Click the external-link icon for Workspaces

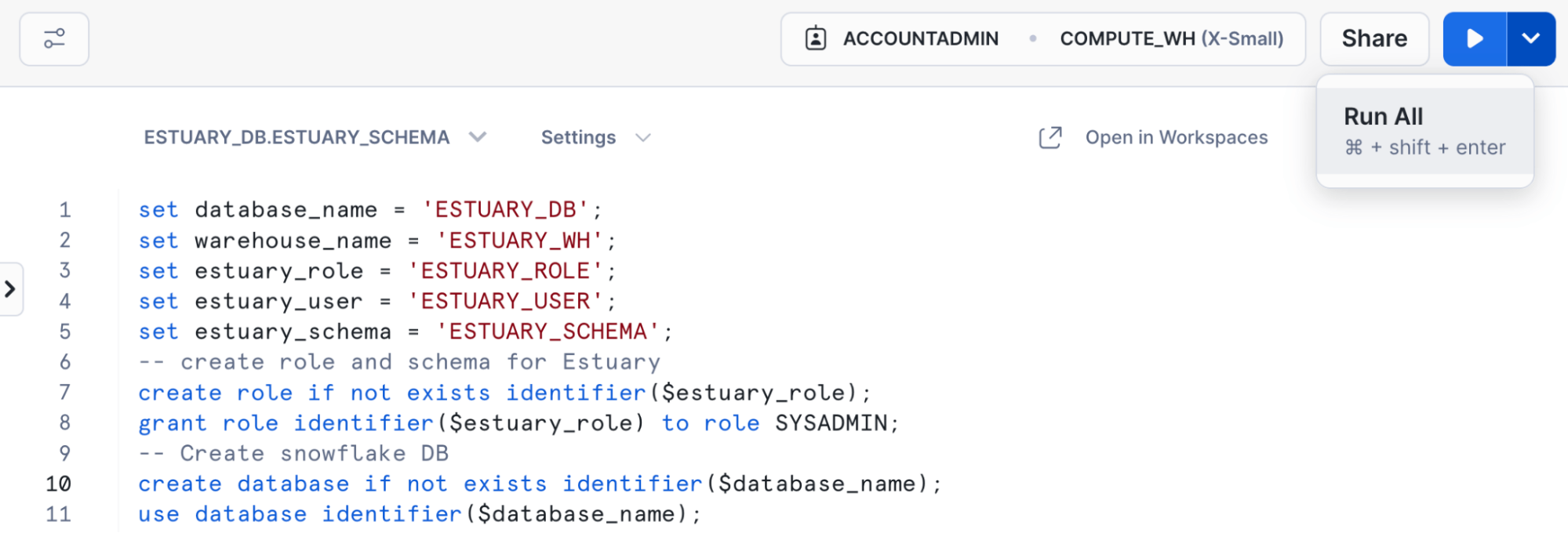(1050, 137)
